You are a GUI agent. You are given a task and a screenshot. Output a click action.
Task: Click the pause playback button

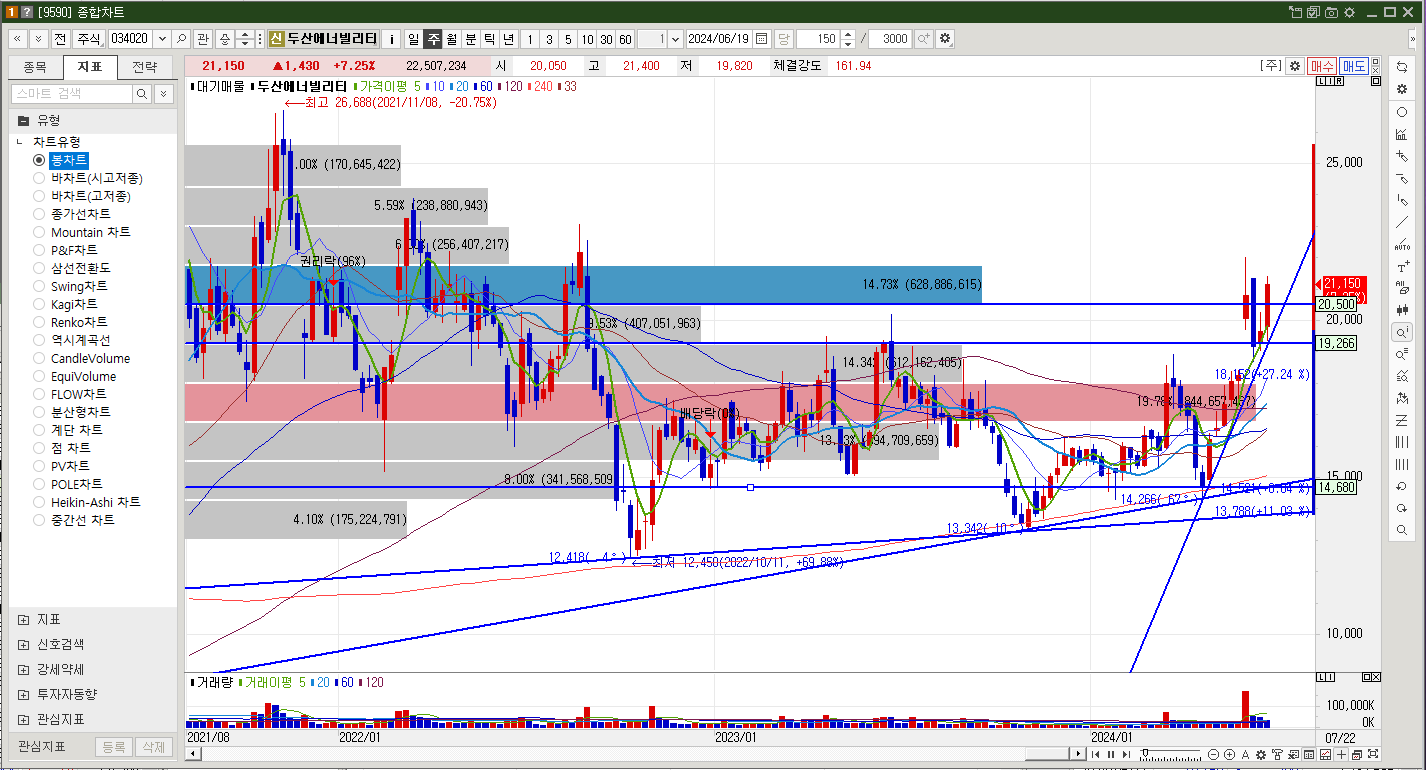[x=1111, y=754]
